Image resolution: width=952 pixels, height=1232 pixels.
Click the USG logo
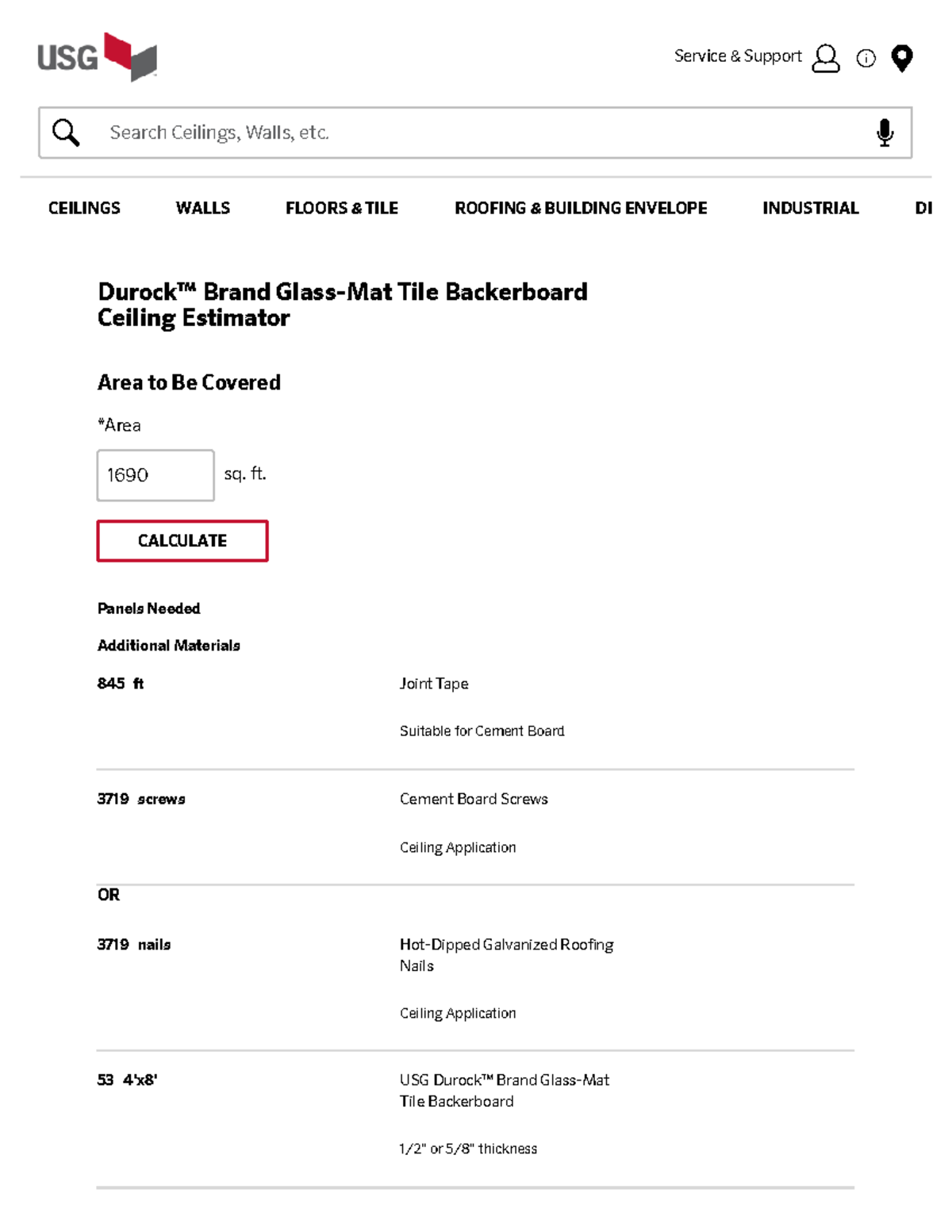tap(95, 56)
